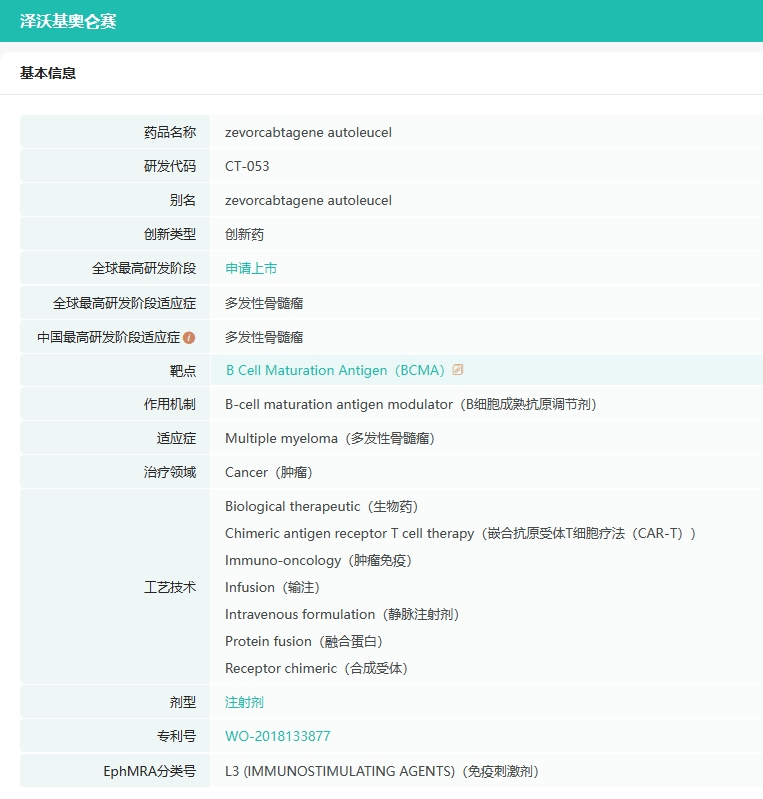Click the 泽沃基奥仑赛 page title
Viewport: 763px width, 799px height.
[x=68, y=21]
